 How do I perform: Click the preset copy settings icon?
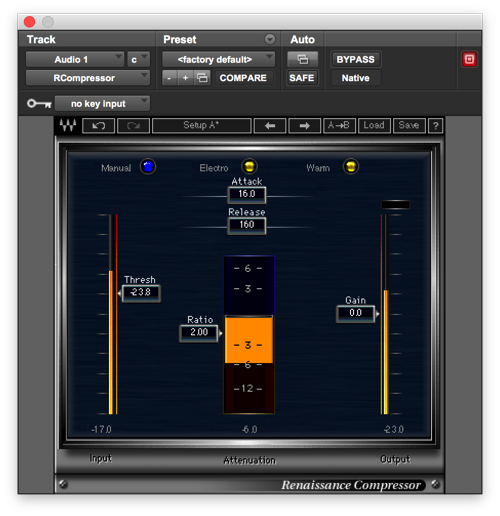(x=202, y=78)
